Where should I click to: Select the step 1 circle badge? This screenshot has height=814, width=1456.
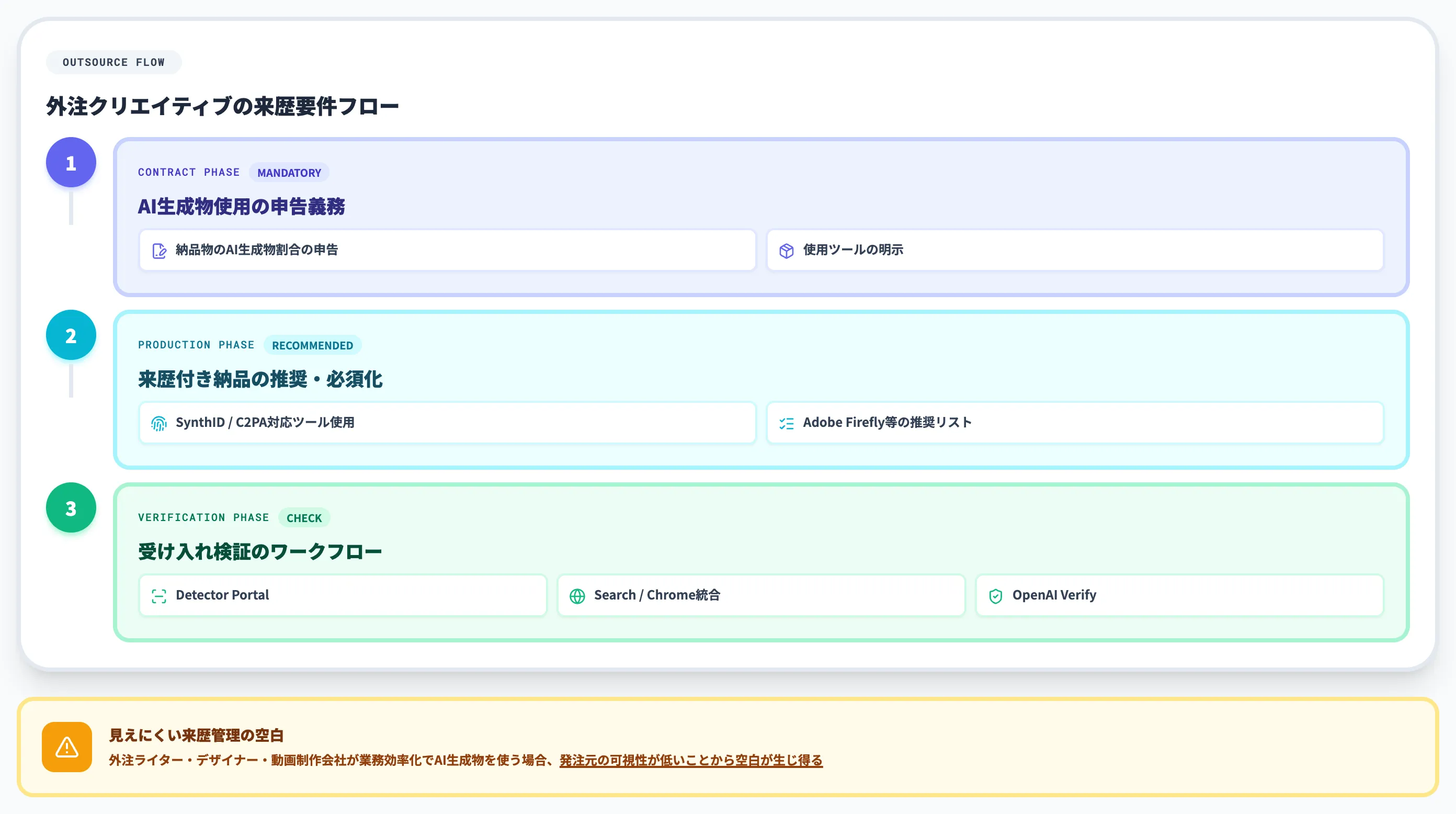click(71, 163)
